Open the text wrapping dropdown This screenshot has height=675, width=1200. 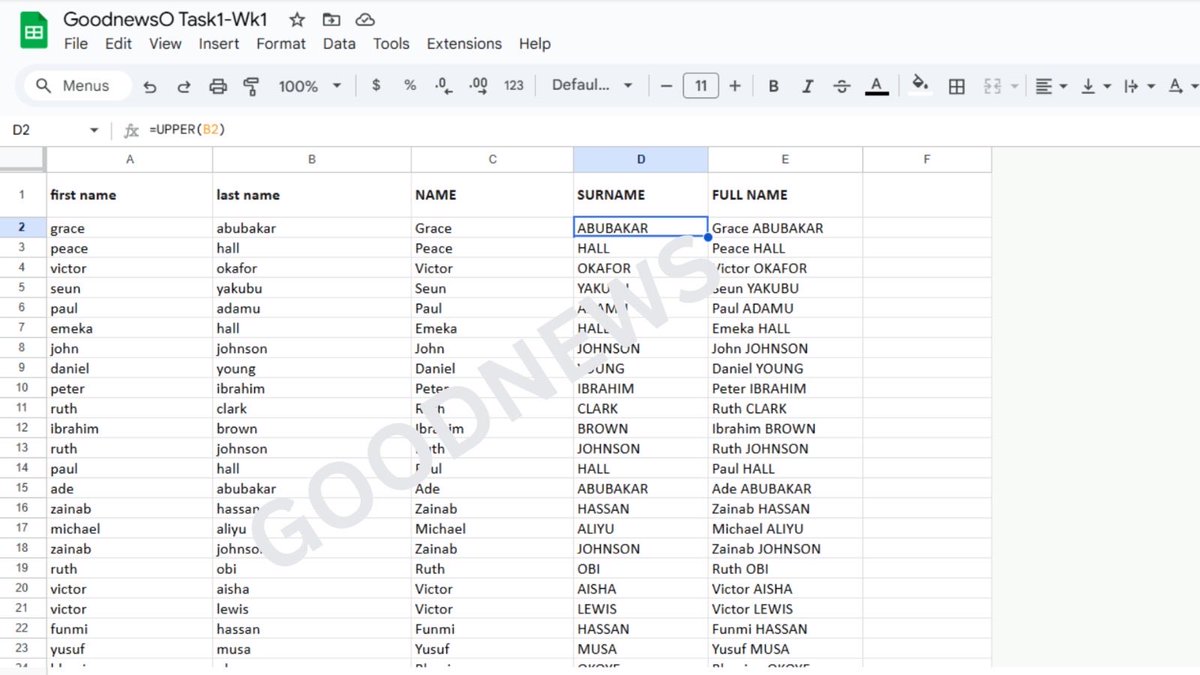pos(1139,86)
